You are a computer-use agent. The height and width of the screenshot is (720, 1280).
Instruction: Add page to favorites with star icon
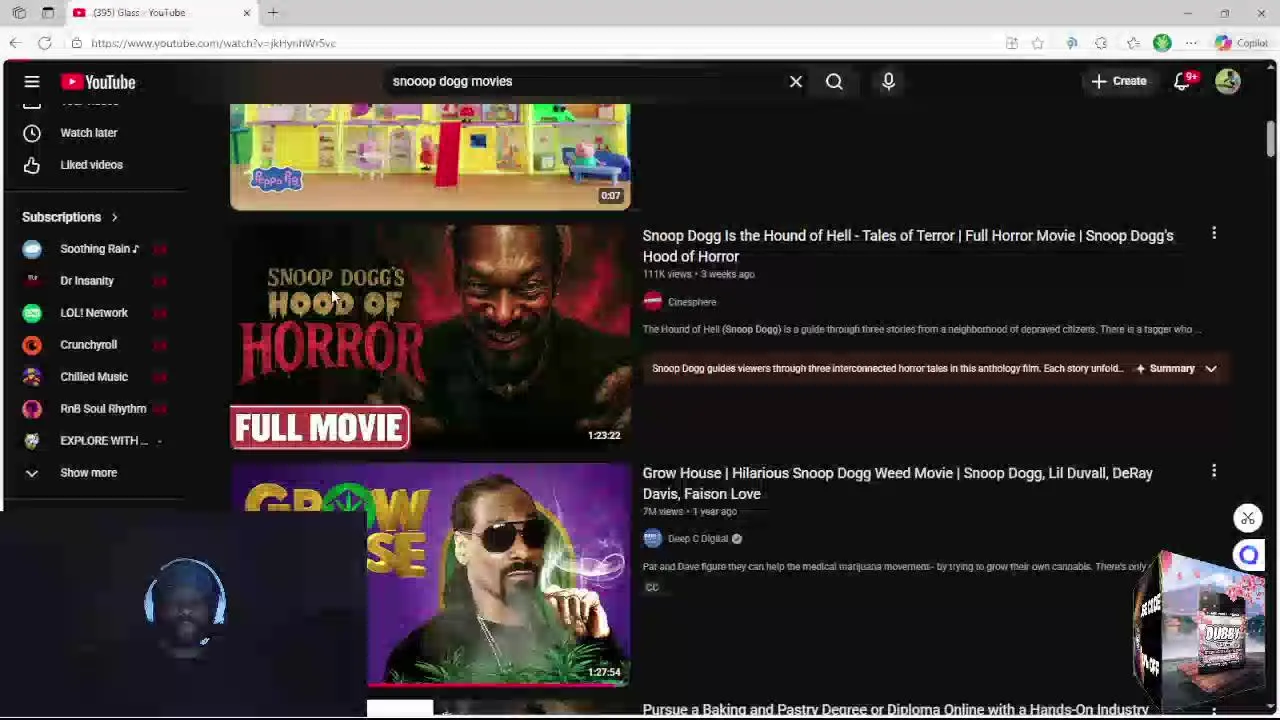click(x=1038, y=43)
